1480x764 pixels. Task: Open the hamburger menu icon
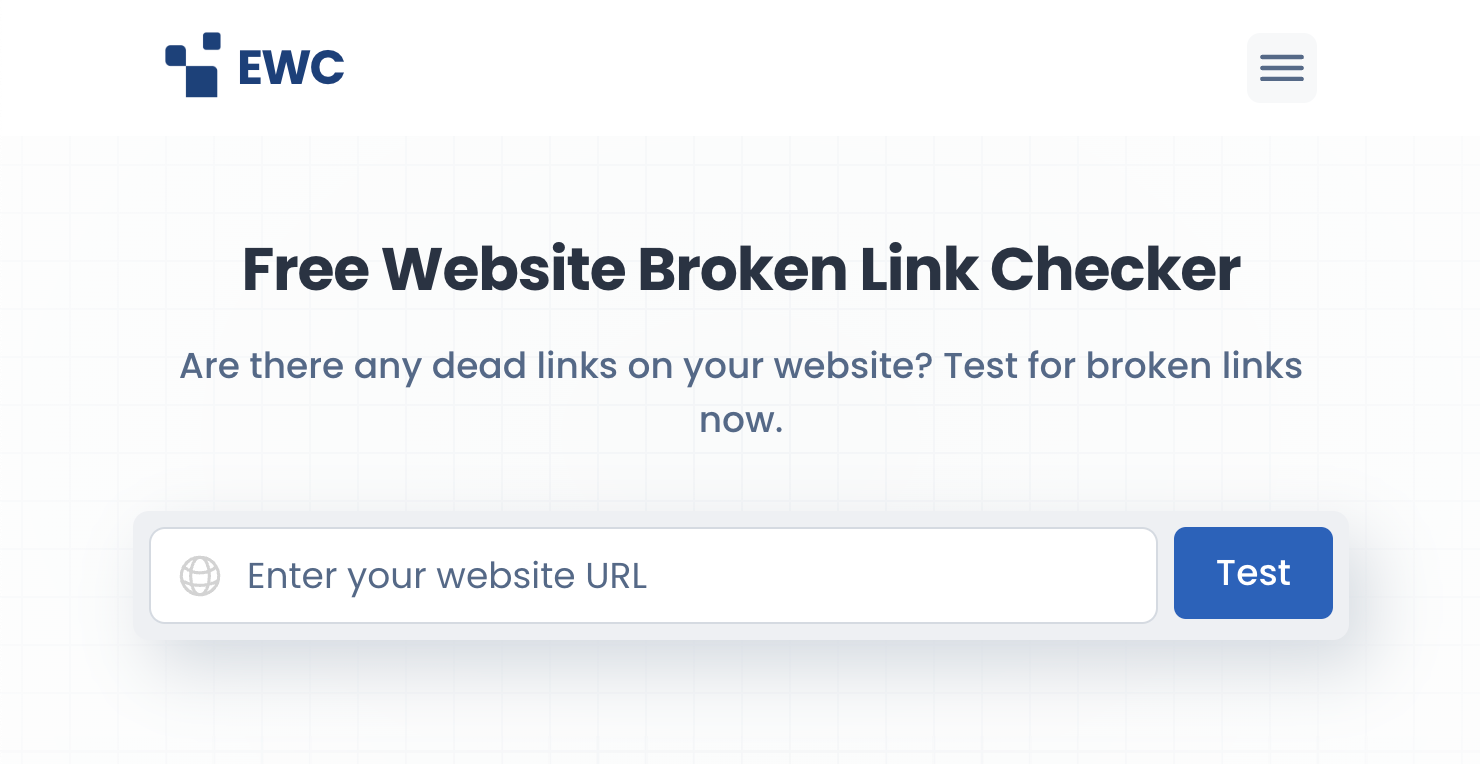pyautogui.click(x=1281, y=68)
